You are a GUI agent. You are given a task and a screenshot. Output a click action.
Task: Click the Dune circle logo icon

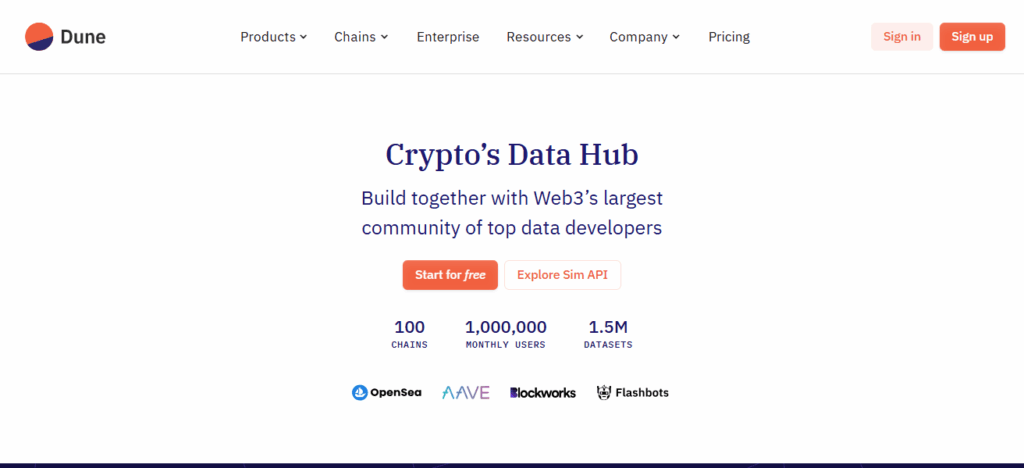click(x=39, y=37)
